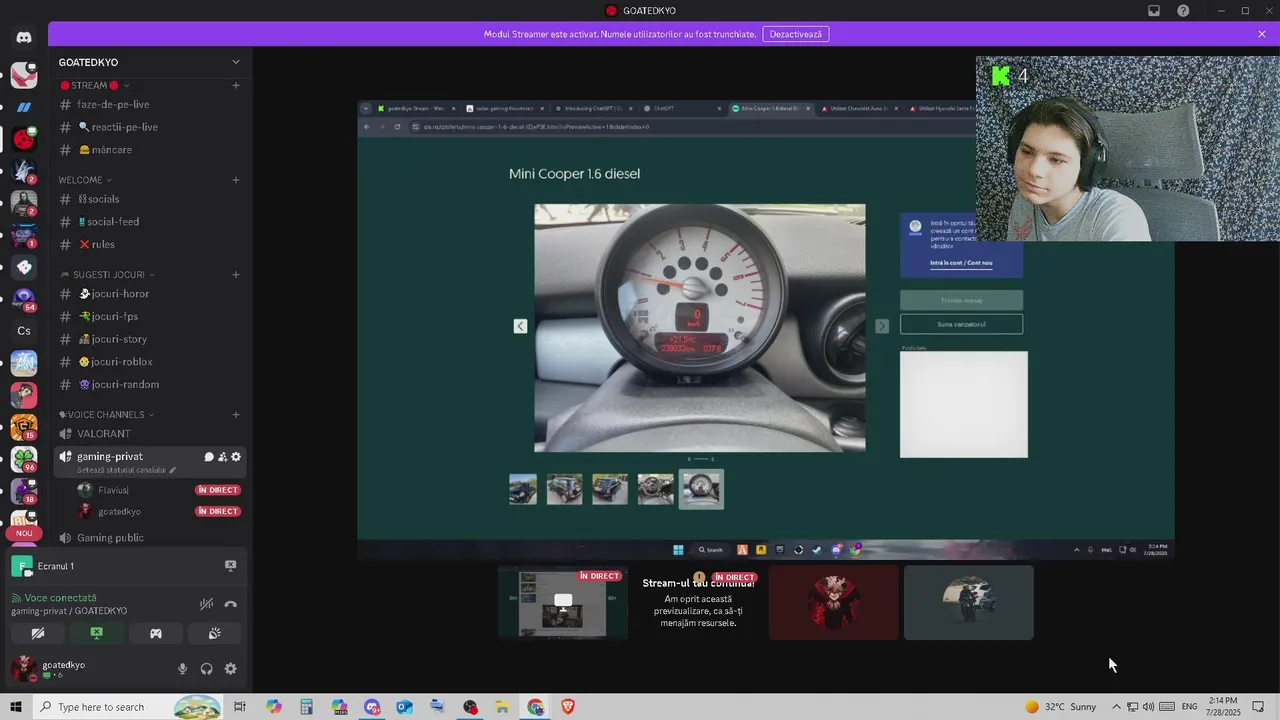Image resolution: width=1280 pixels, height=720 pixels.
Task: Add channel to VOICE CHANNELS category
Action: tap(236, 414)
